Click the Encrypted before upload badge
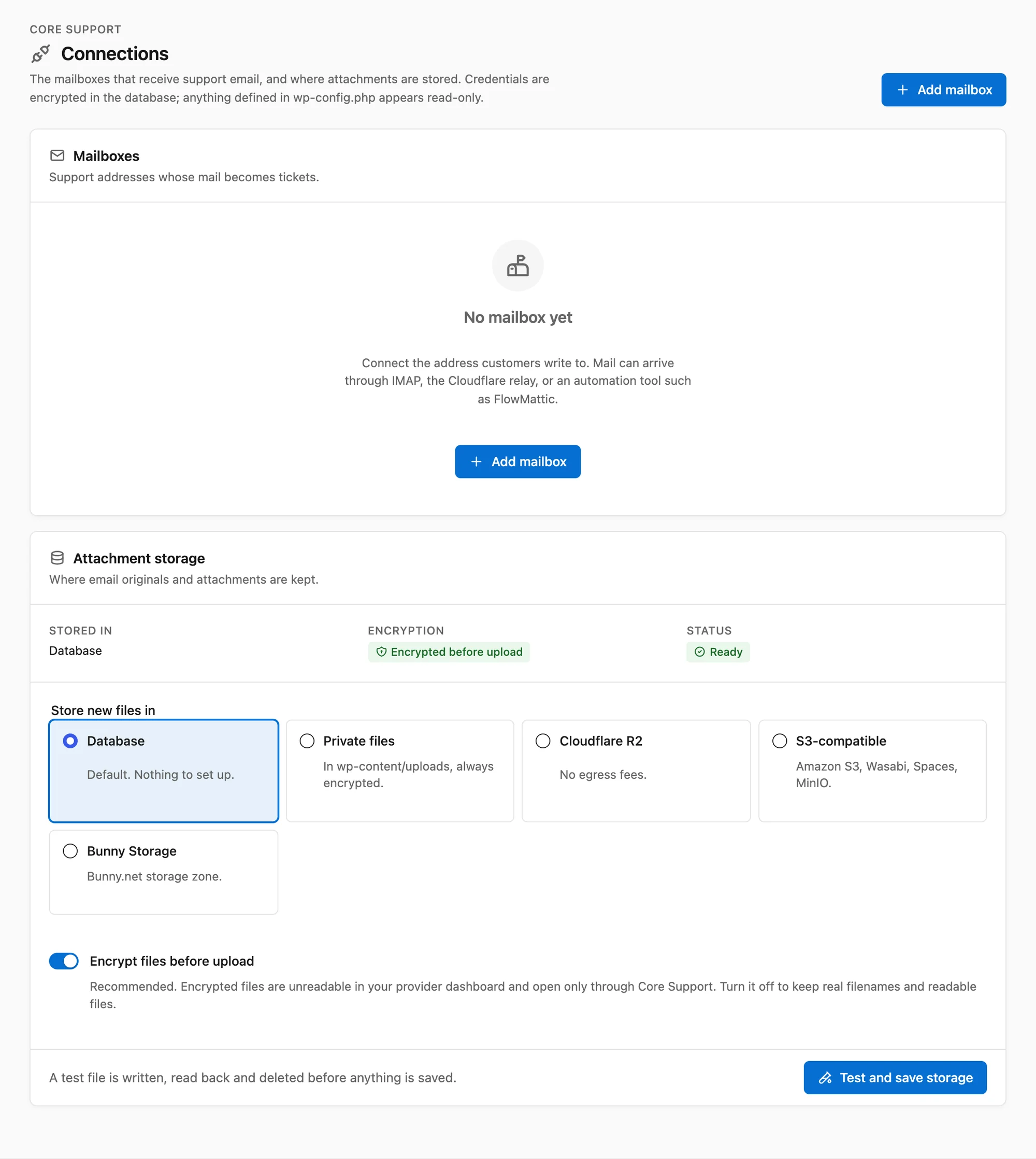This screenshot has width=1036, height=1159. (x=449, y=651)
